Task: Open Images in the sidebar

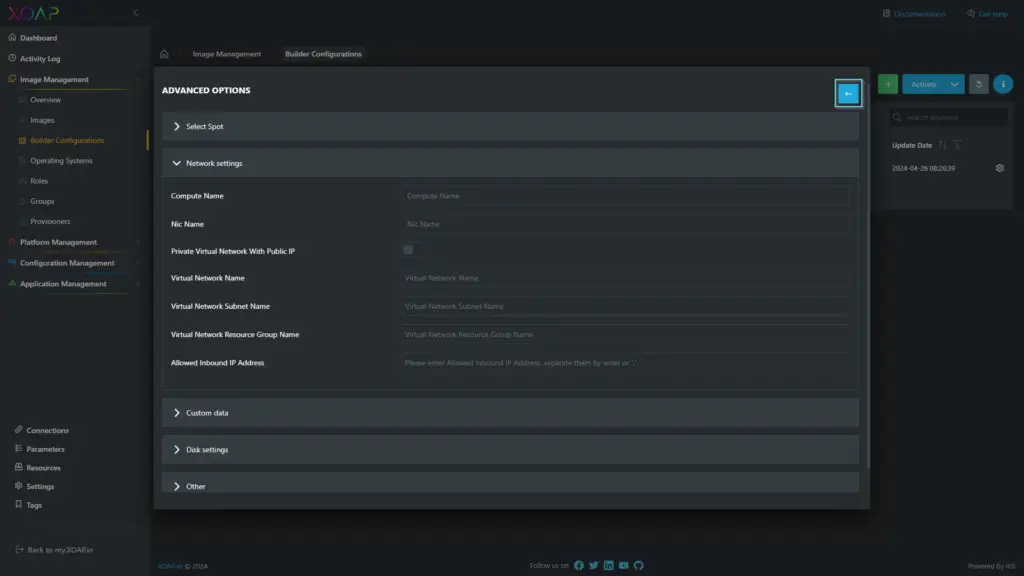Action: [x=42, y=120]
